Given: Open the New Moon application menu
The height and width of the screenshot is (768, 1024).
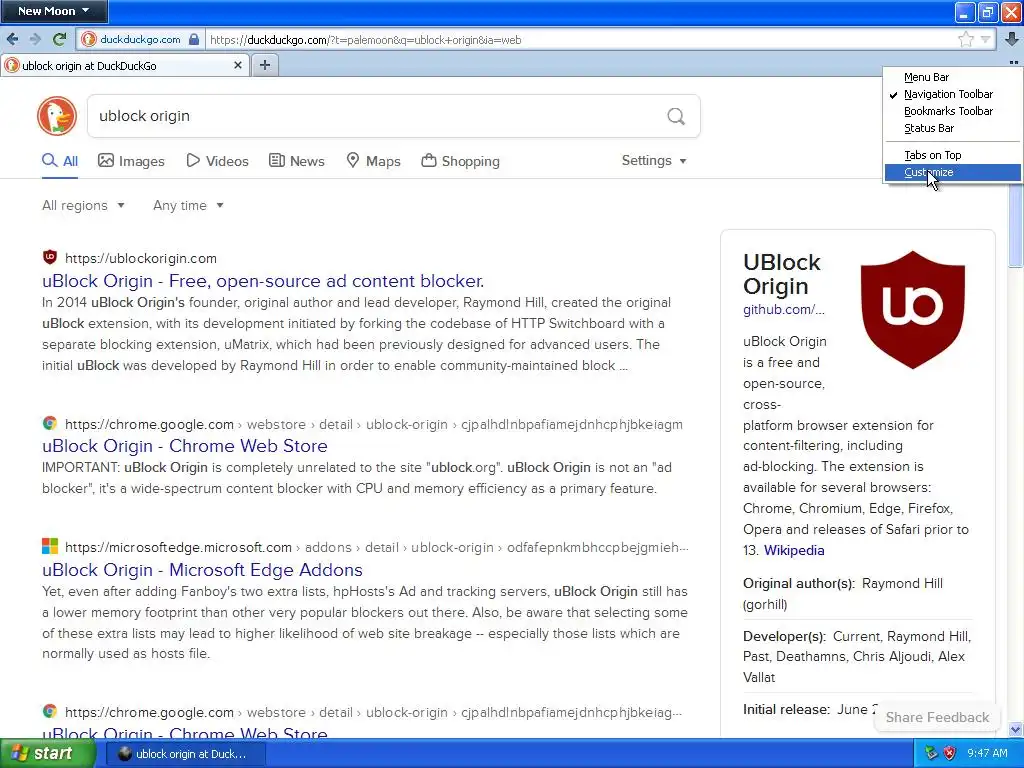Looking at the screenshot, I should point(54,11).
